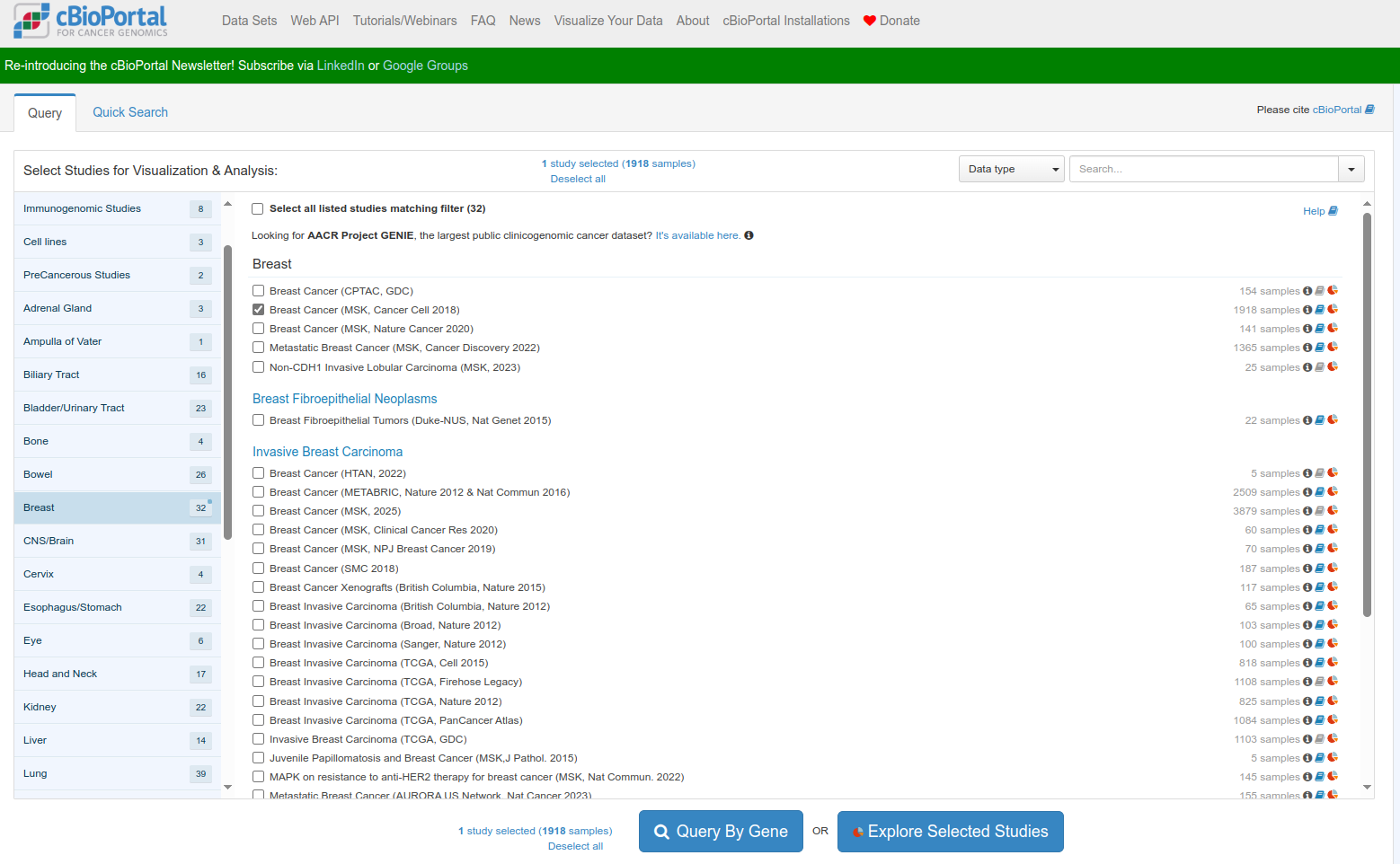This screenshot has height=864, width=1400.
Task: Open Web API in top navigation
Action: point(315,21)
